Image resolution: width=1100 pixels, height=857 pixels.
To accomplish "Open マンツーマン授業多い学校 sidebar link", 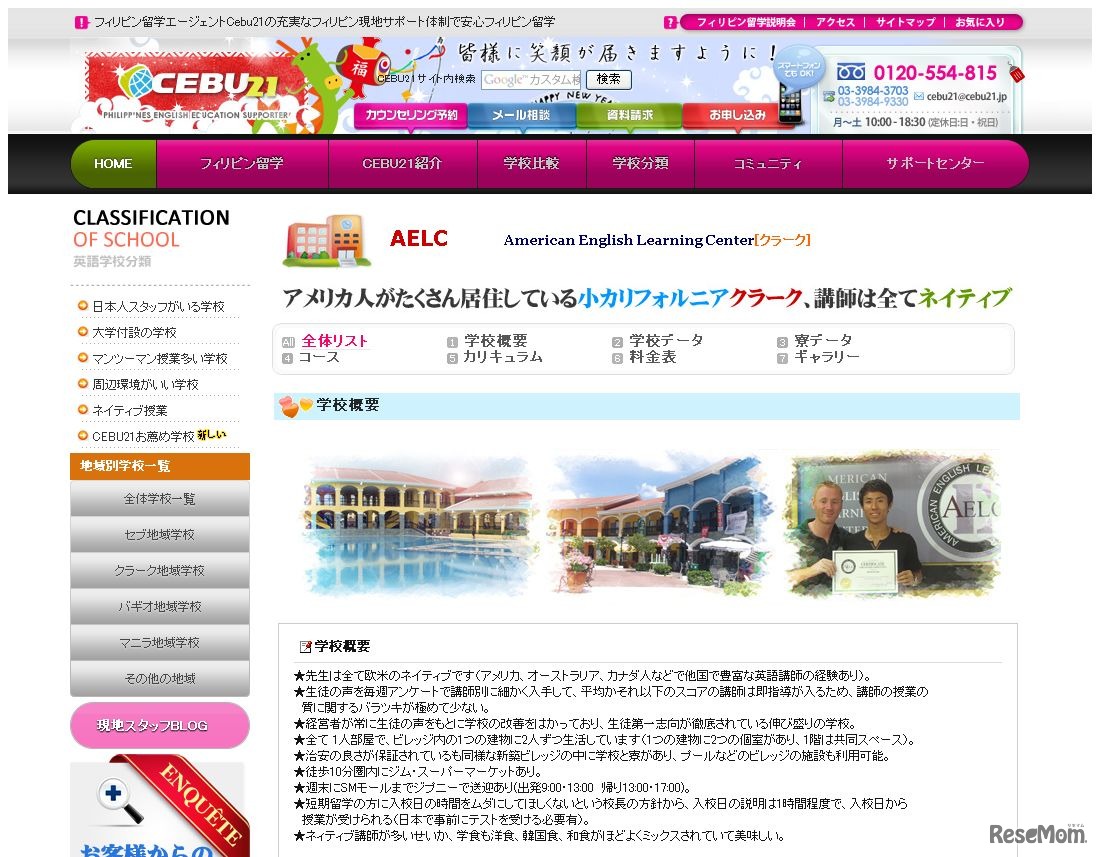I will click(159, 358).
